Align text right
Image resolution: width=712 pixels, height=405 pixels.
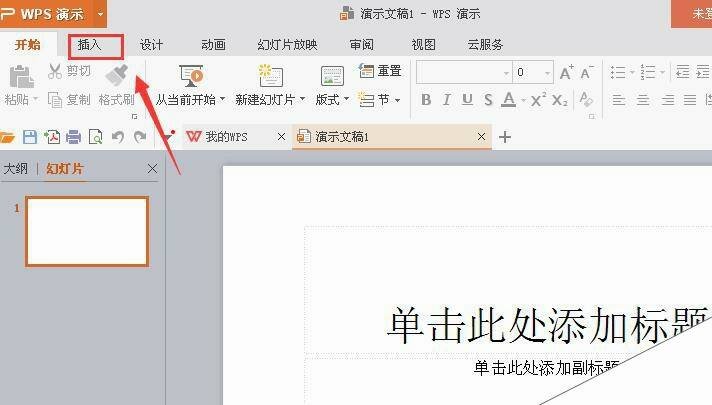(668, 99)
